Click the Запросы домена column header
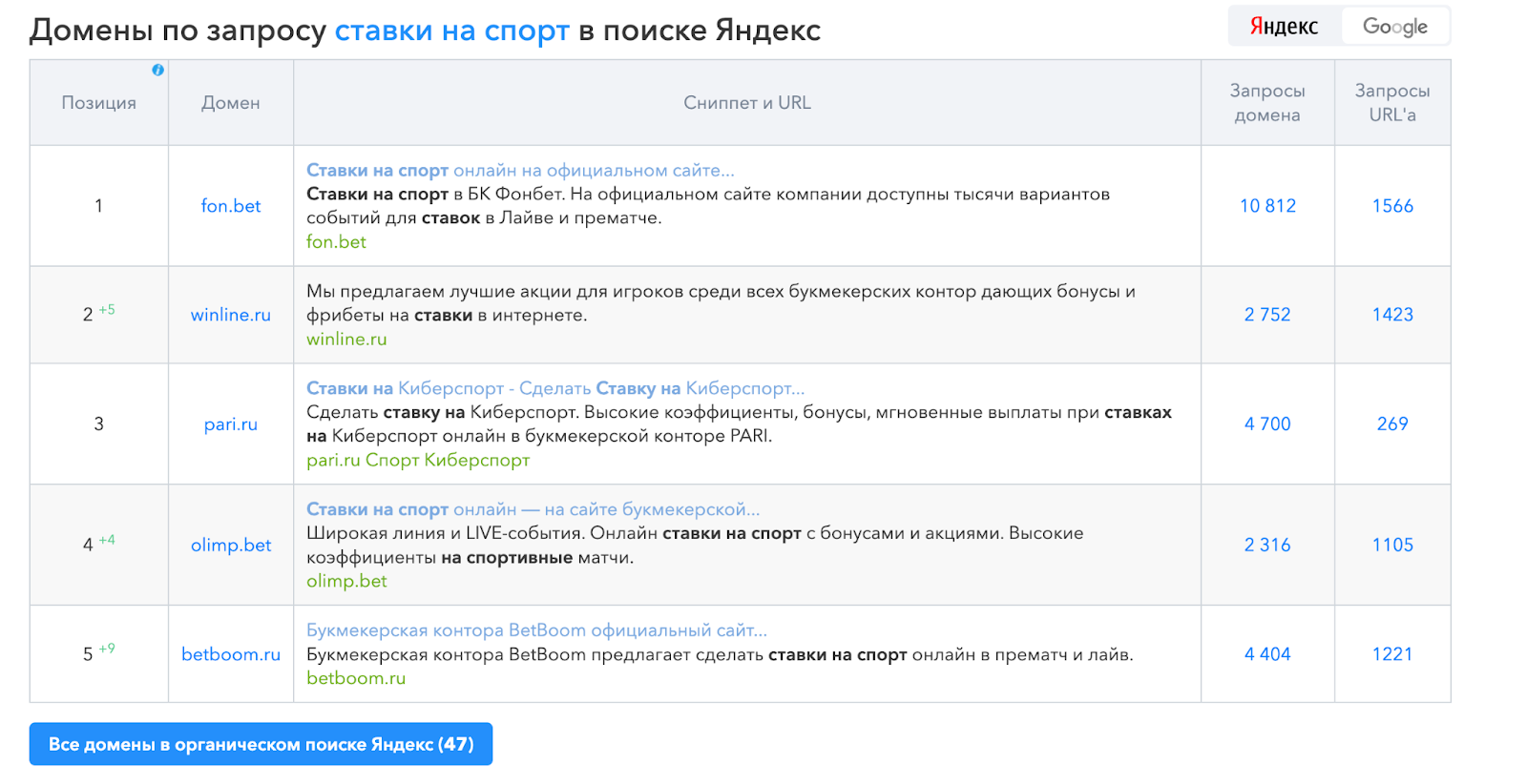 (x=1267, y=103)
